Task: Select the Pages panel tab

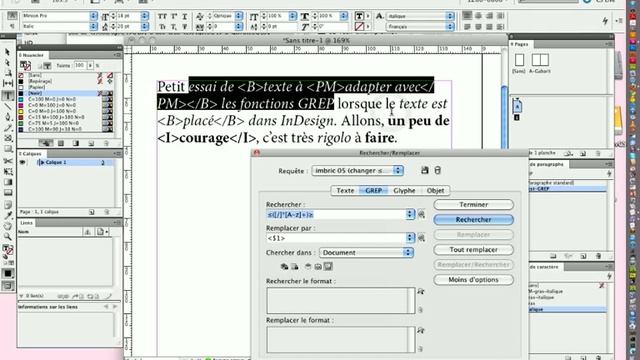Action: 520,44
